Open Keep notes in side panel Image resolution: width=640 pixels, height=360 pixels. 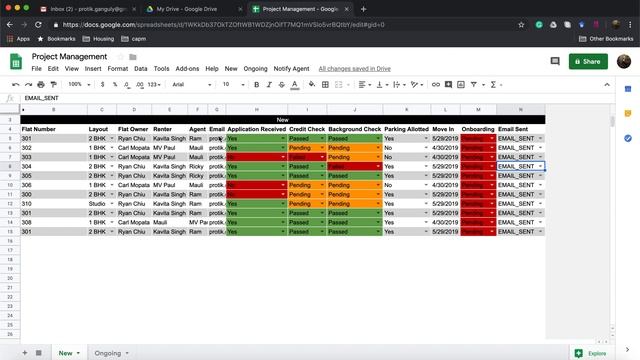coord(628,113)
